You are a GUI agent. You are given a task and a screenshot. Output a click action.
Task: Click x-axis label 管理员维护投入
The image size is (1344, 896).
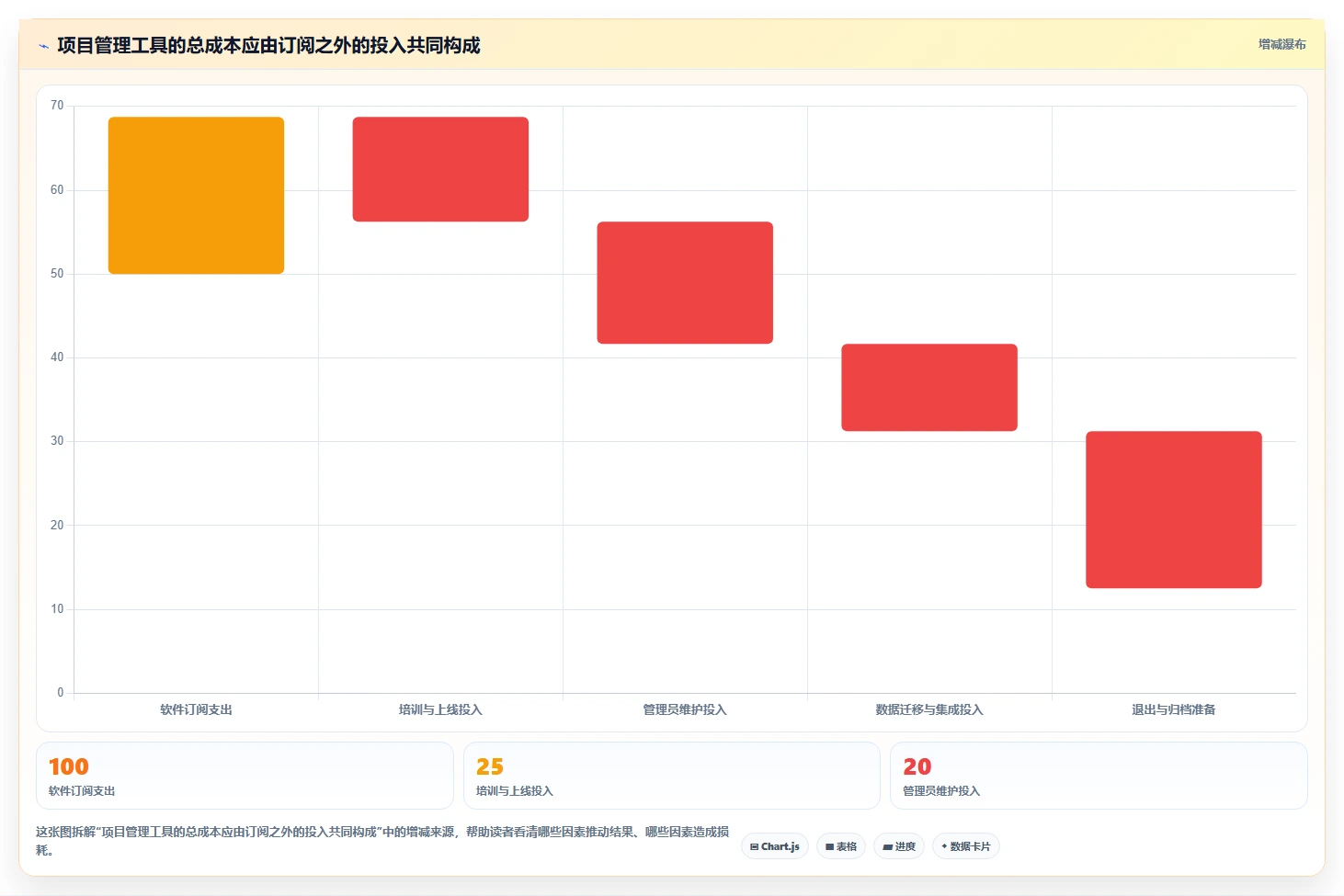[x=685, y=709]
